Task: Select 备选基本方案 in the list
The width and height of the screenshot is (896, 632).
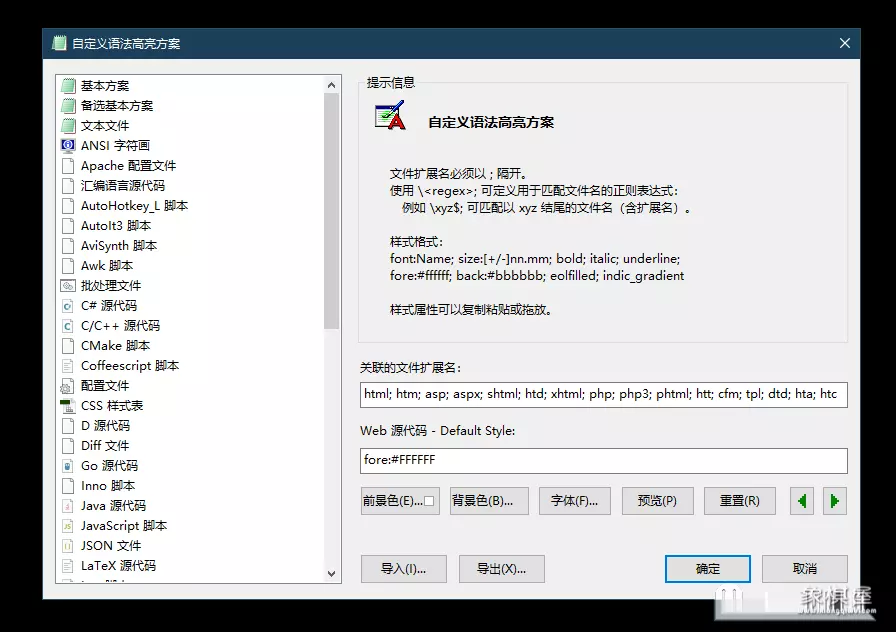Action: 117,106
